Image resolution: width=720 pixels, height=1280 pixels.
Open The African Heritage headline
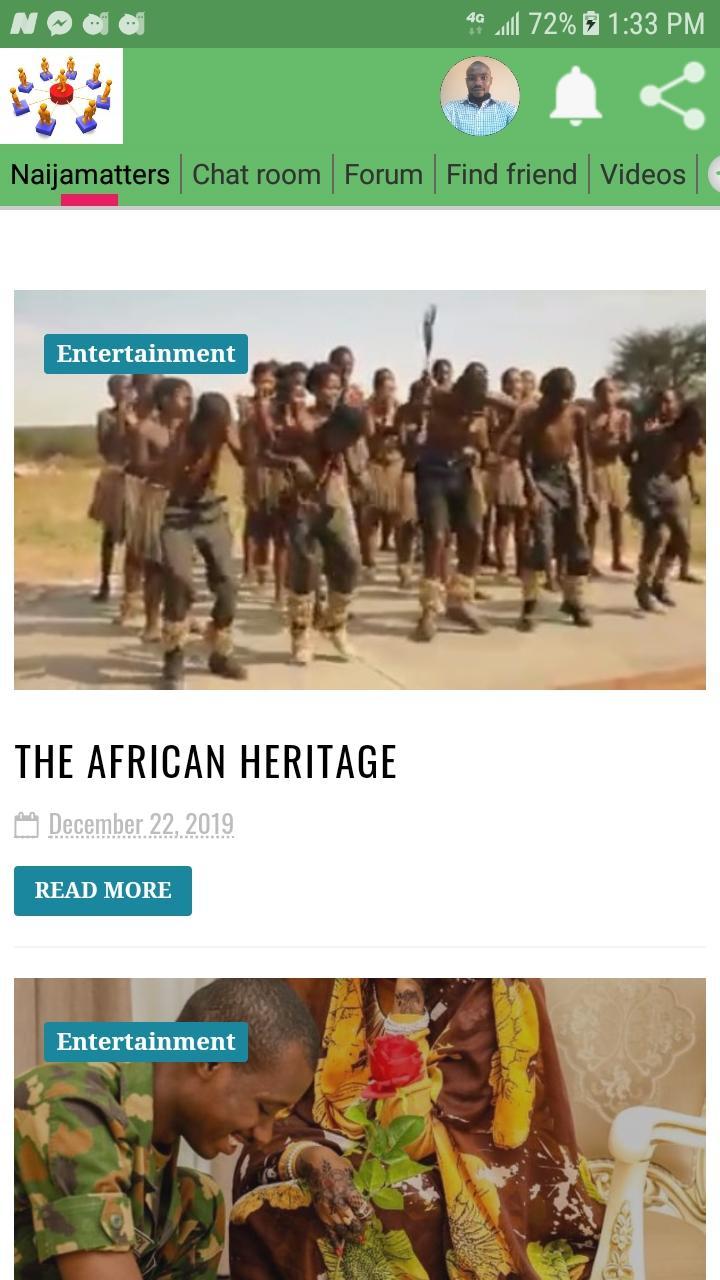pyautogui.click(x=206, y=762)
